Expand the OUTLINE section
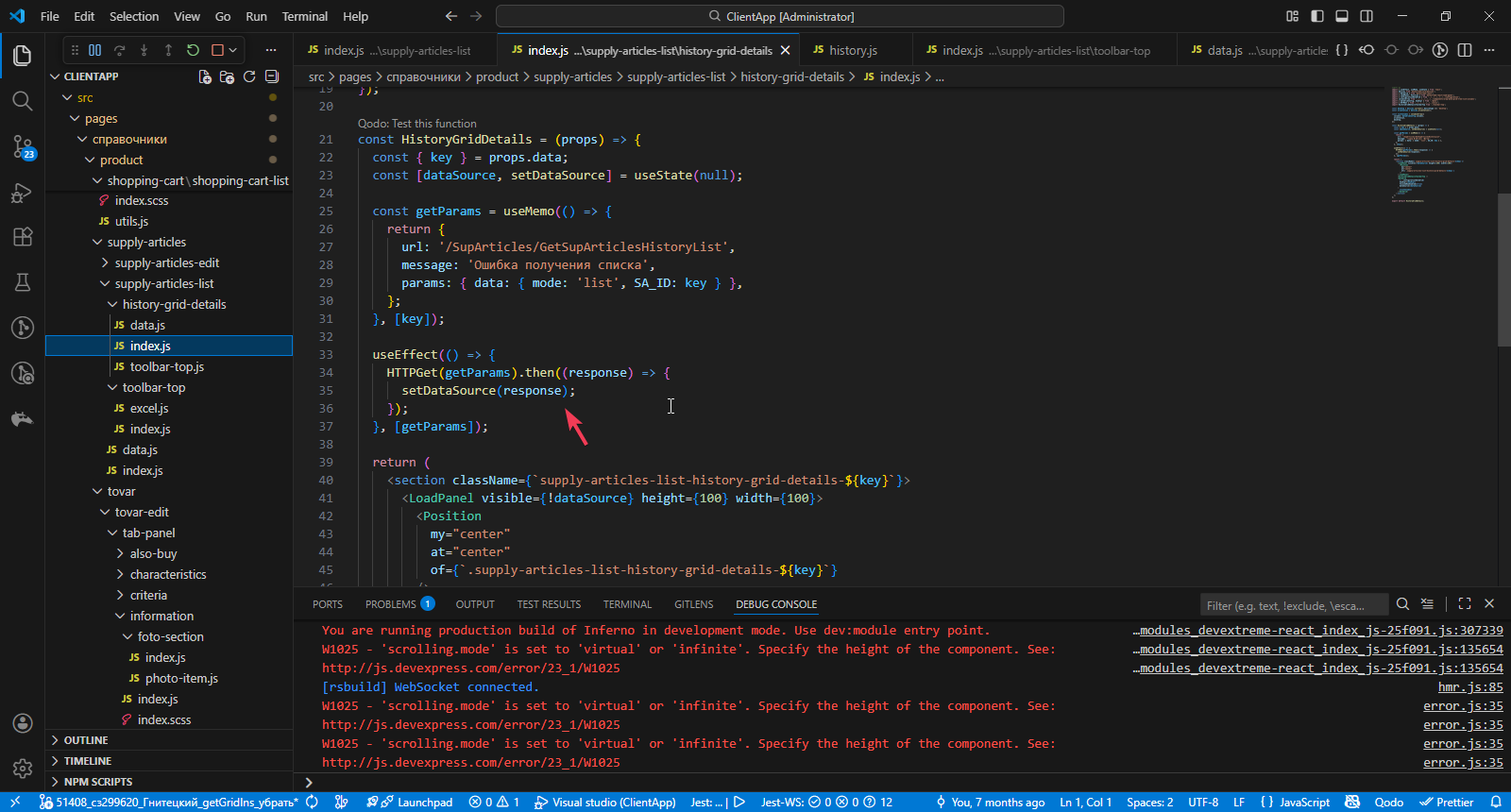This screenshot has height=812, width=1511. pyautogui.click(x=85, y=740)
